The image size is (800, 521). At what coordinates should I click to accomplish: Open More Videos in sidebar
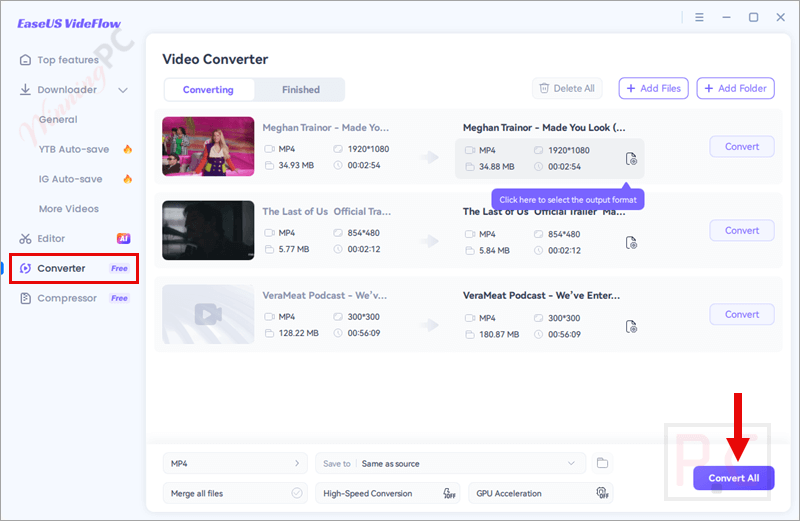69,209
